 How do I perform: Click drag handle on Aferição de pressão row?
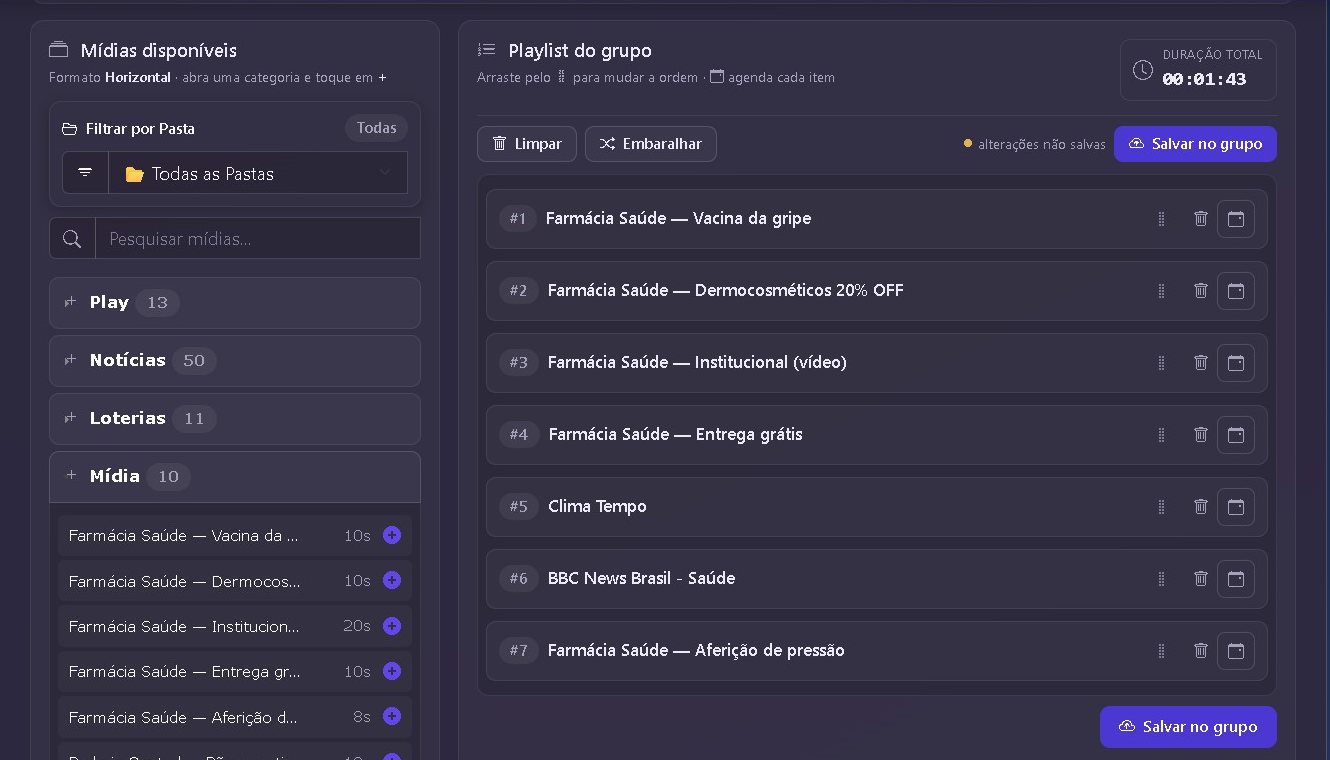pyautogui.click(x=1161, y=651)
